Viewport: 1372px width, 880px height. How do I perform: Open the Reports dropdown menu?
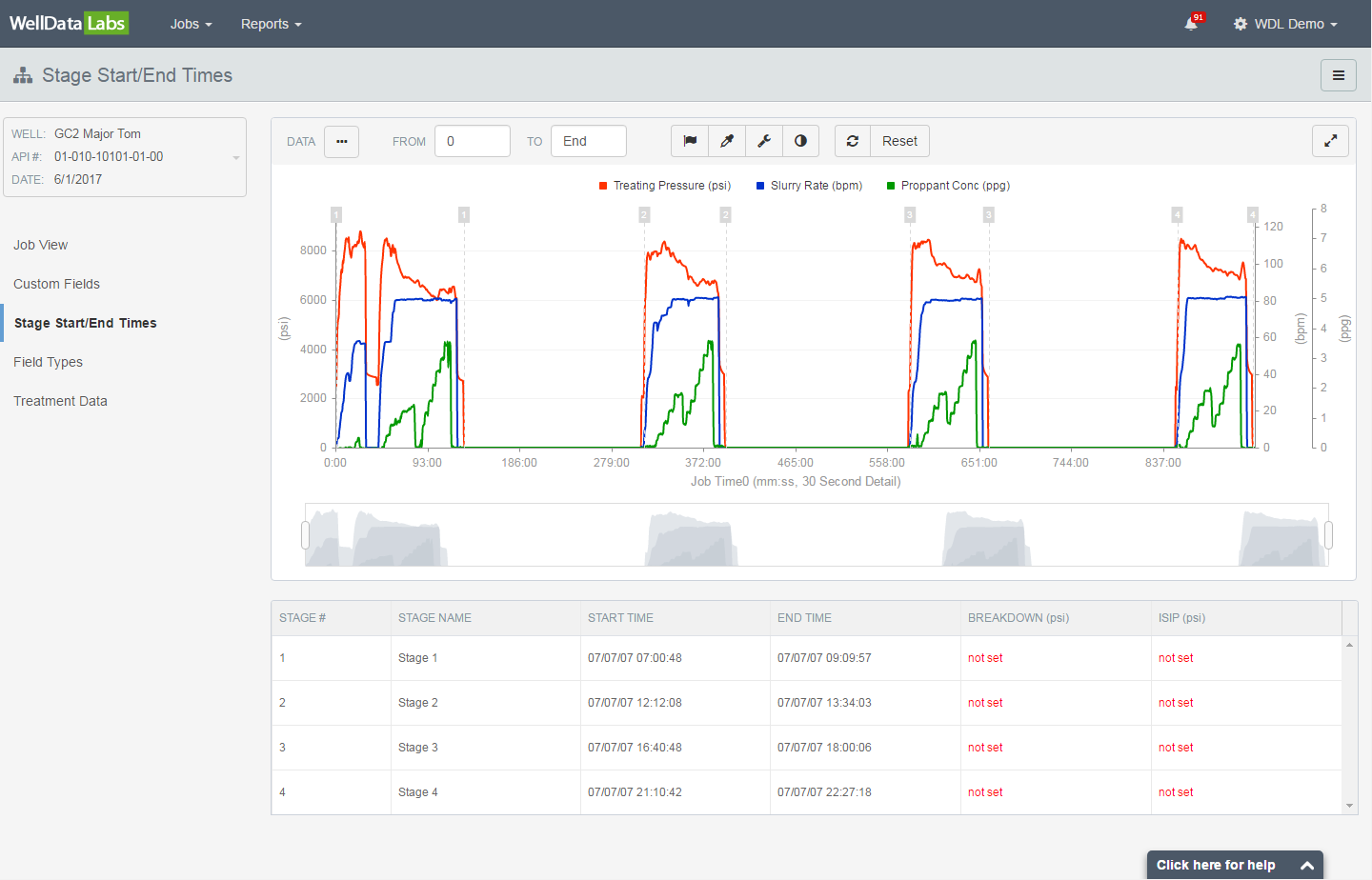tap(271, 24)
